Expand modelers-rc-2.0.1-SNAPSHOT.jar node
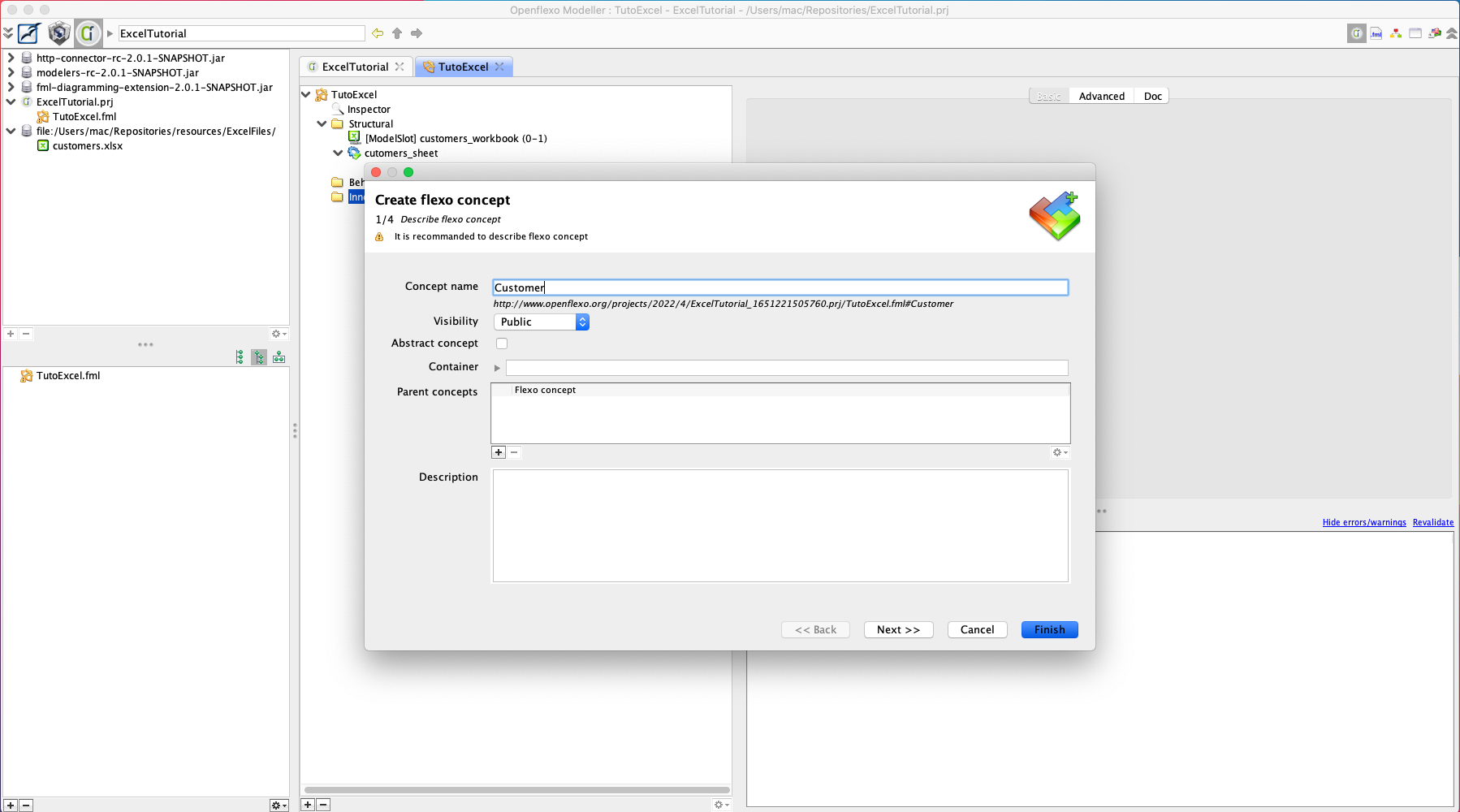 [11, 72]
